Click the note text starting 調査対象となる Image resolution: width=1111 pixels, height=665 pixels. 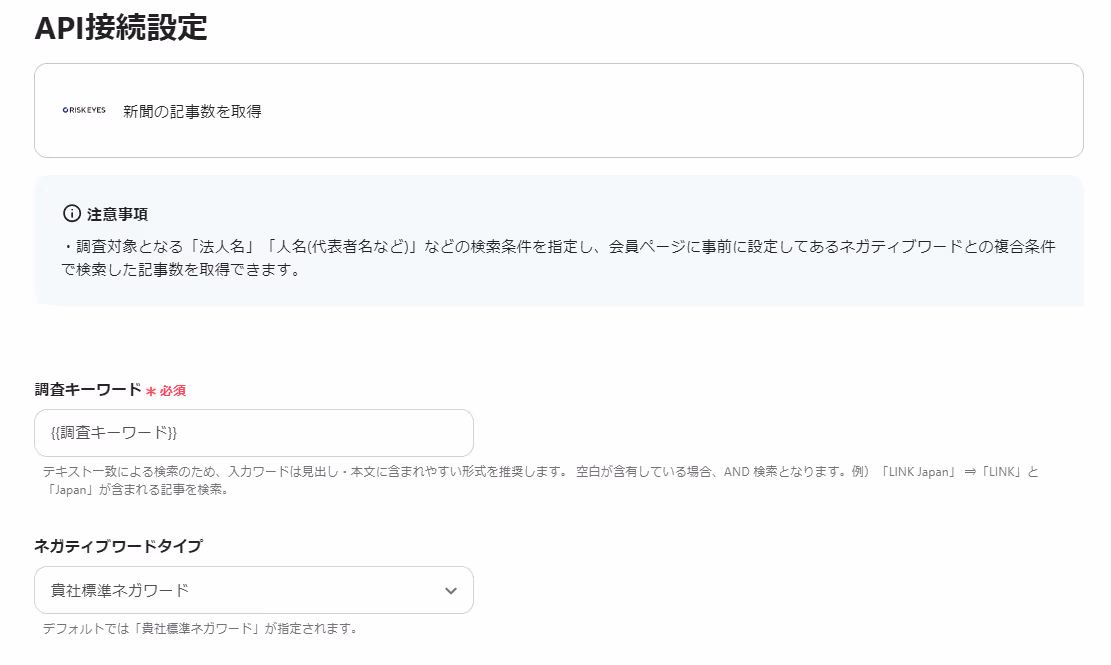(x=558, y=258)
